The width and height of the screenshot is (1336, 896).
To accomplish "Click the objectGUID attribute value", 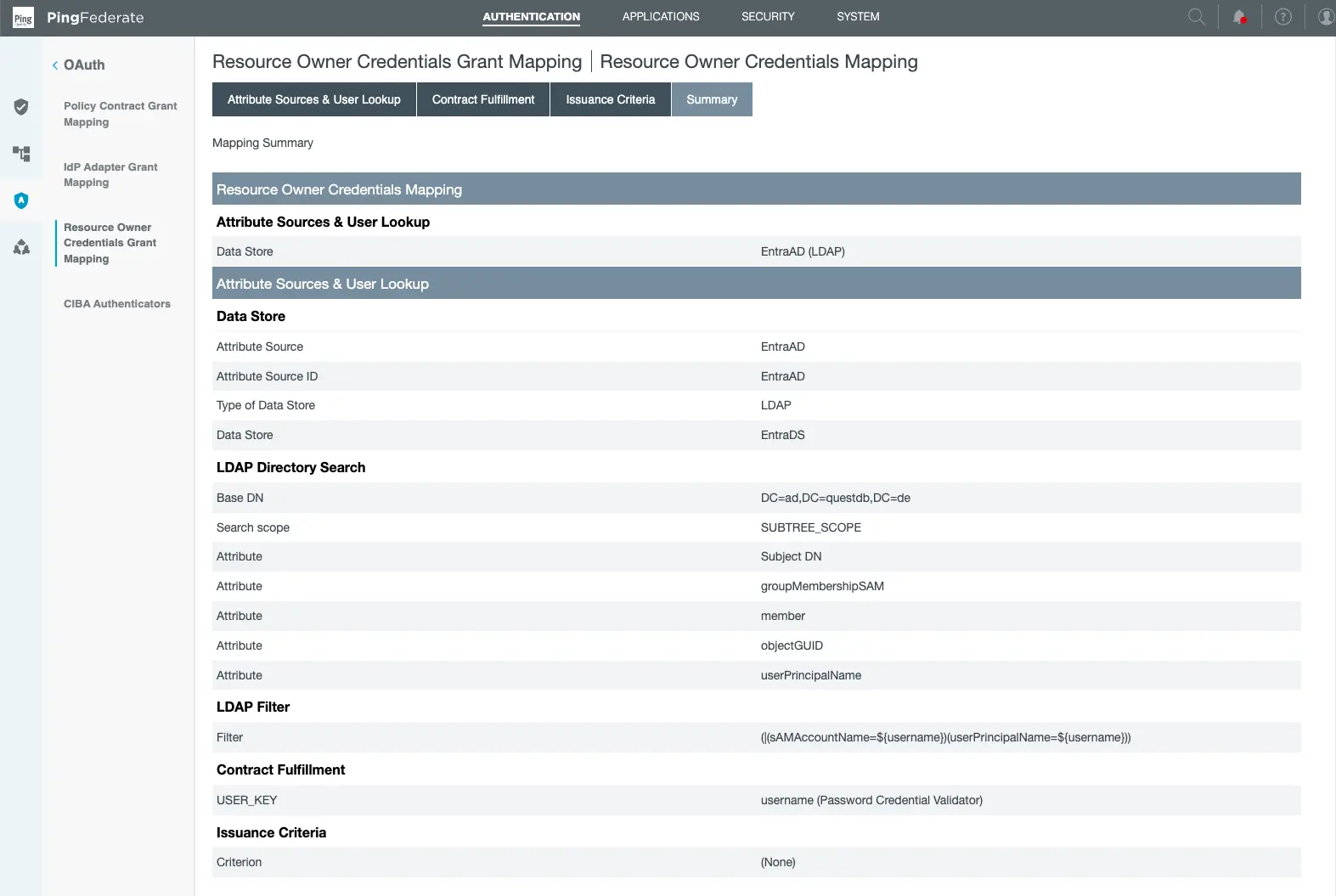I will click(792, 645).
